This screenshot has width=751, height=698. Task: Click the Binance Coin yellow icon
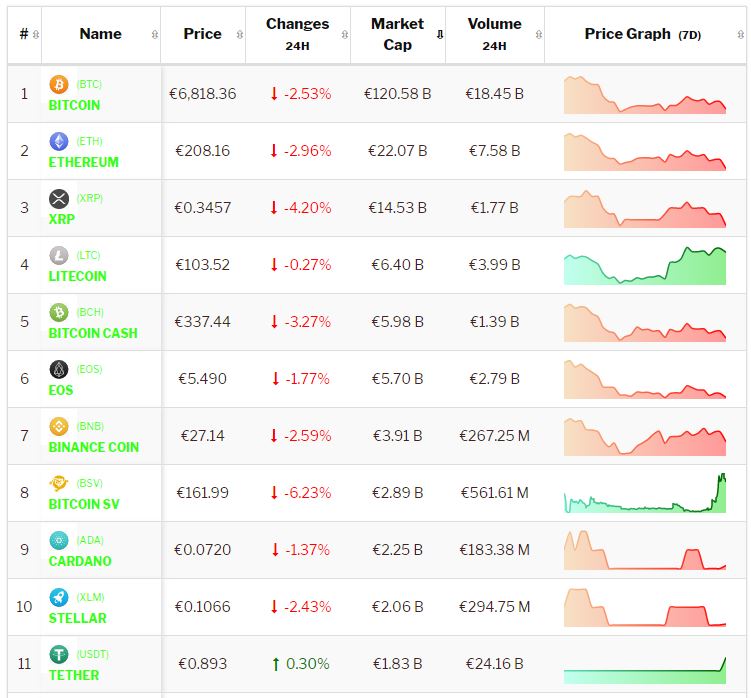tap(58, 427)
